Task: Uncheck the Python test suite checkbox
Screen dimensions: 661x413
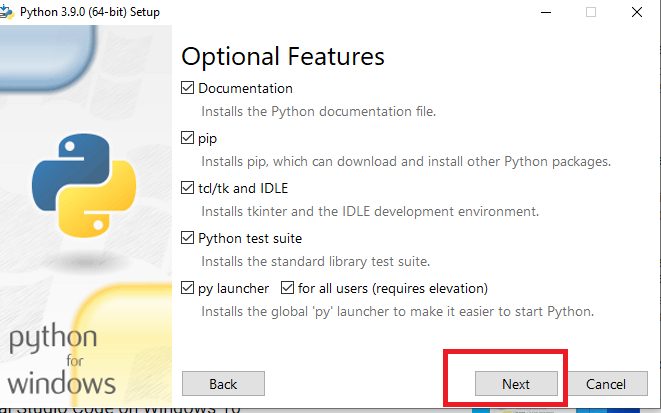Action: 188,238
